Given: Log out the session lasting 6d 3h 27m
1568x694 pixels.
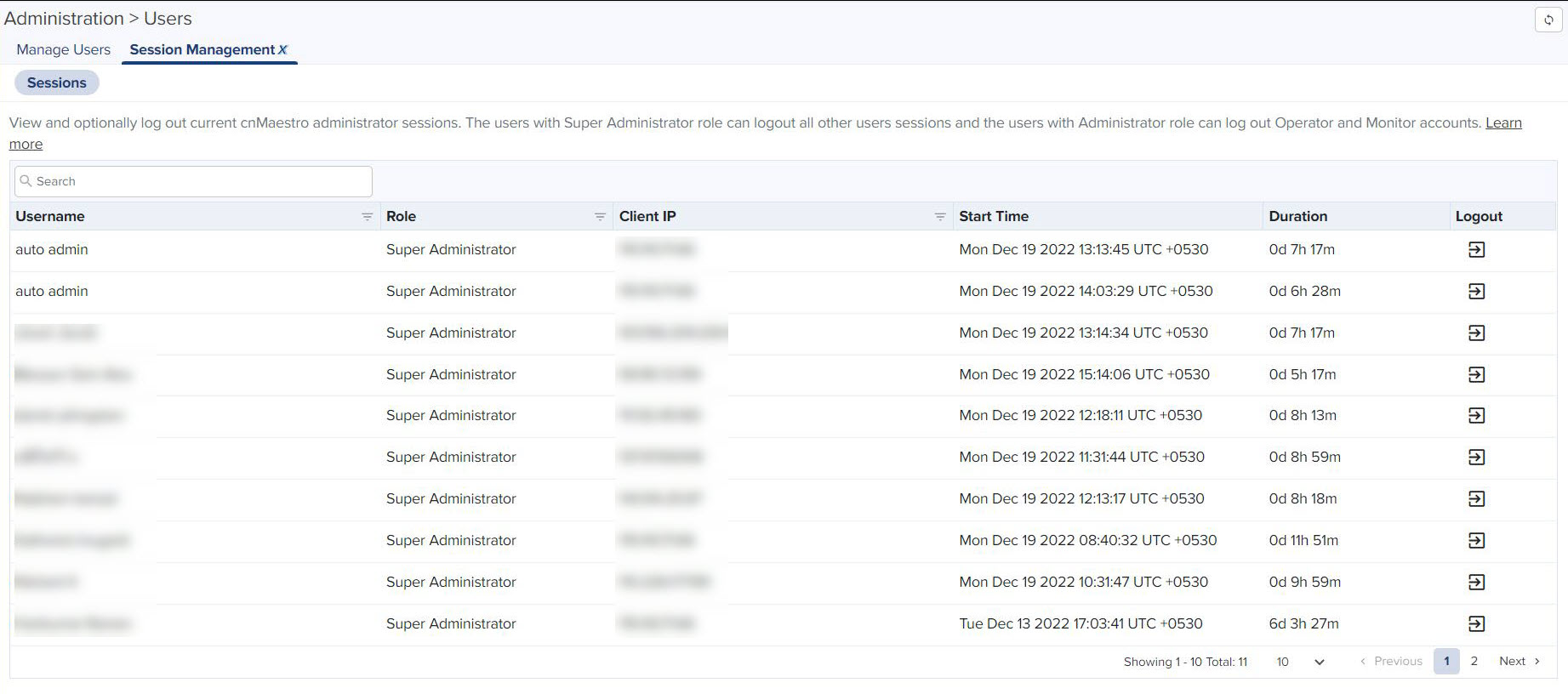Looking at the screenshot, I should (x=1476, y=624).
